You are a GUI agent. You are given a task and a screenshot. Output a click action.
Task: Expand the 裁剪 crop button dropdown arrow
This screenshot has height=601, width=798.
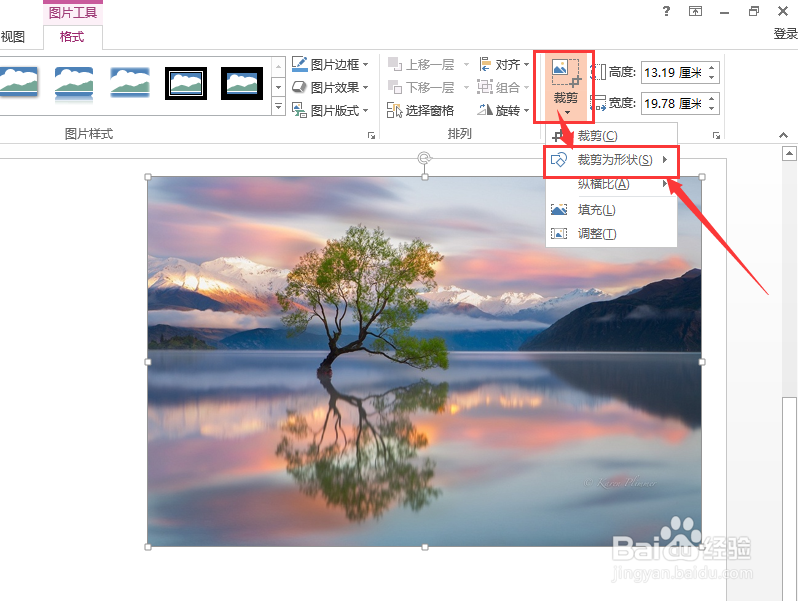pyautogui.click(x=567, y=112)
